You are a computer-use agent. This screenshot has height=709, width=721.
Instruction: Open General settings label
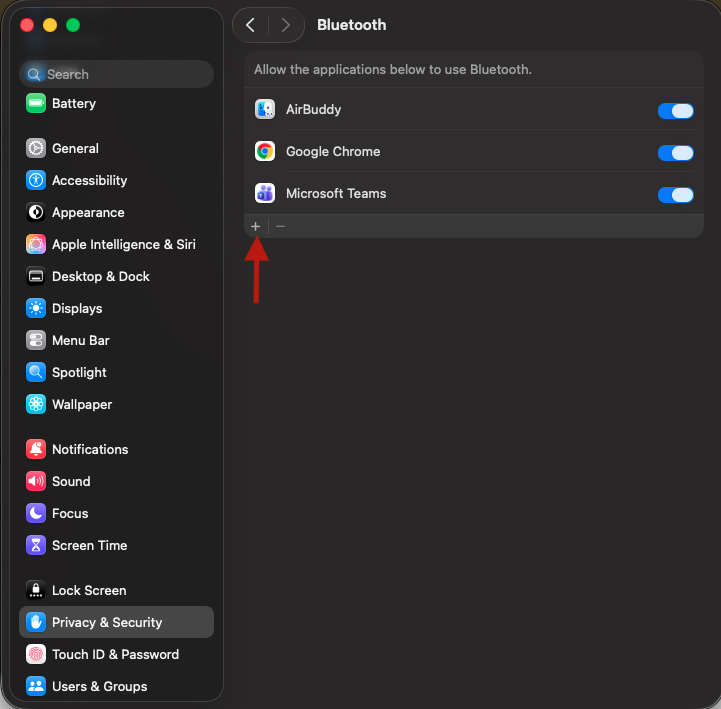pyautogui.click(x=75, y=149)
